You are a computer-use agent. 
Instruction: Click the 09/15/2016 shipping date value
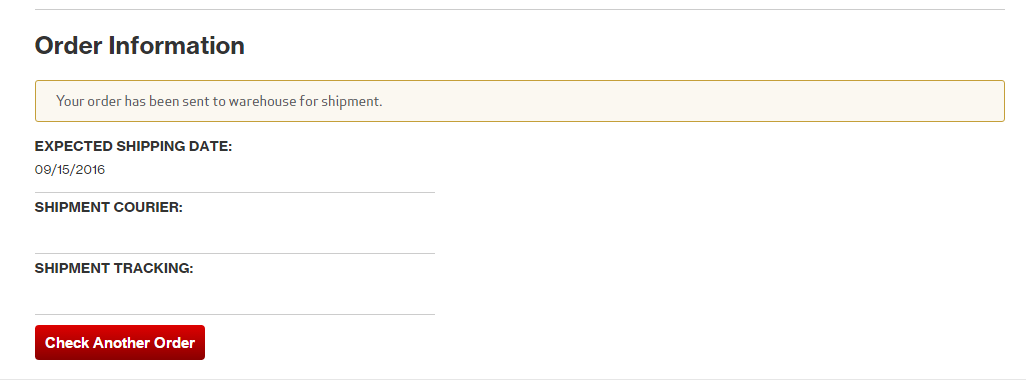(70, 170)
